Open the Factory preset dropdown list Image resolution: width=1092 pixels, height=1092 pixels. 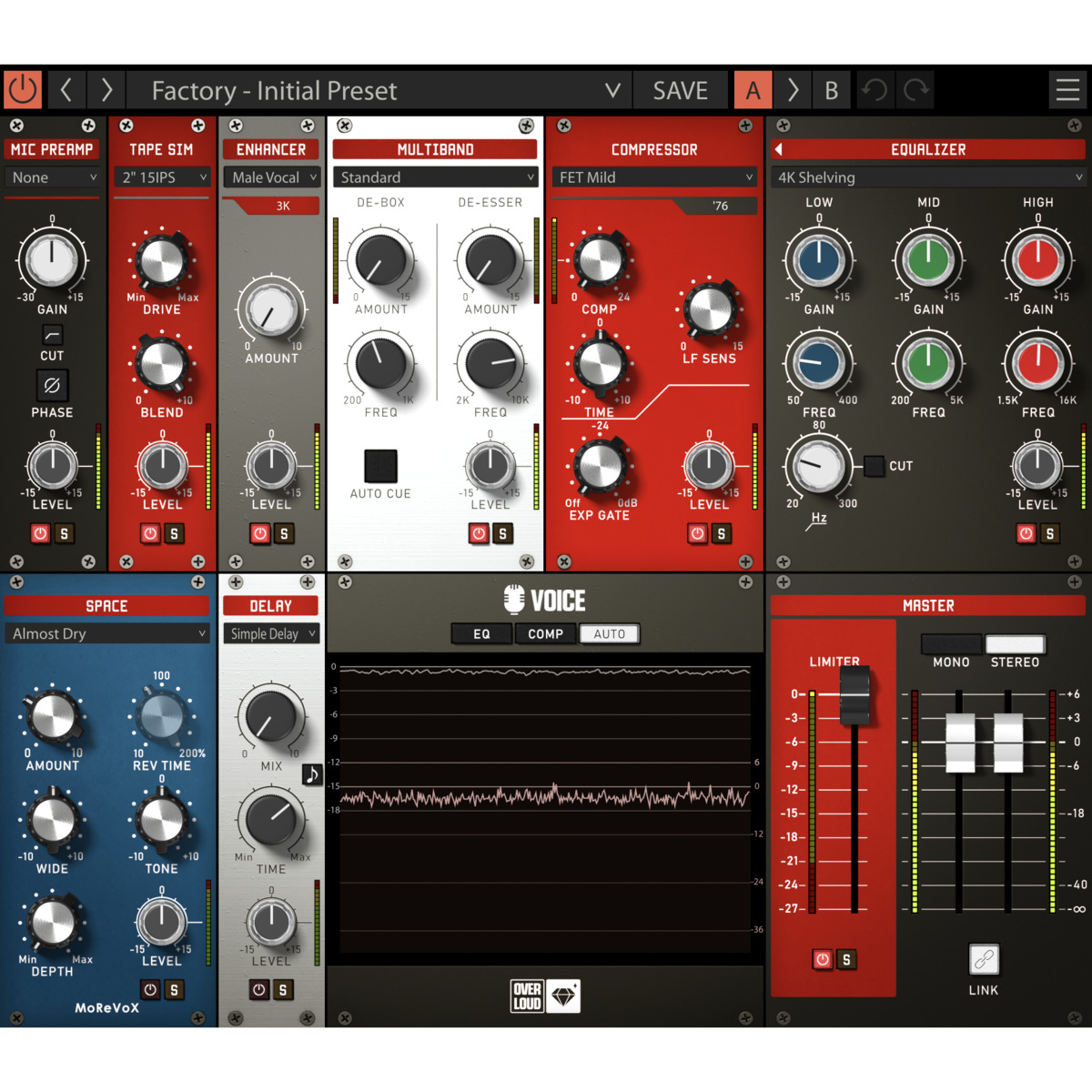click(x=612, y=90)
